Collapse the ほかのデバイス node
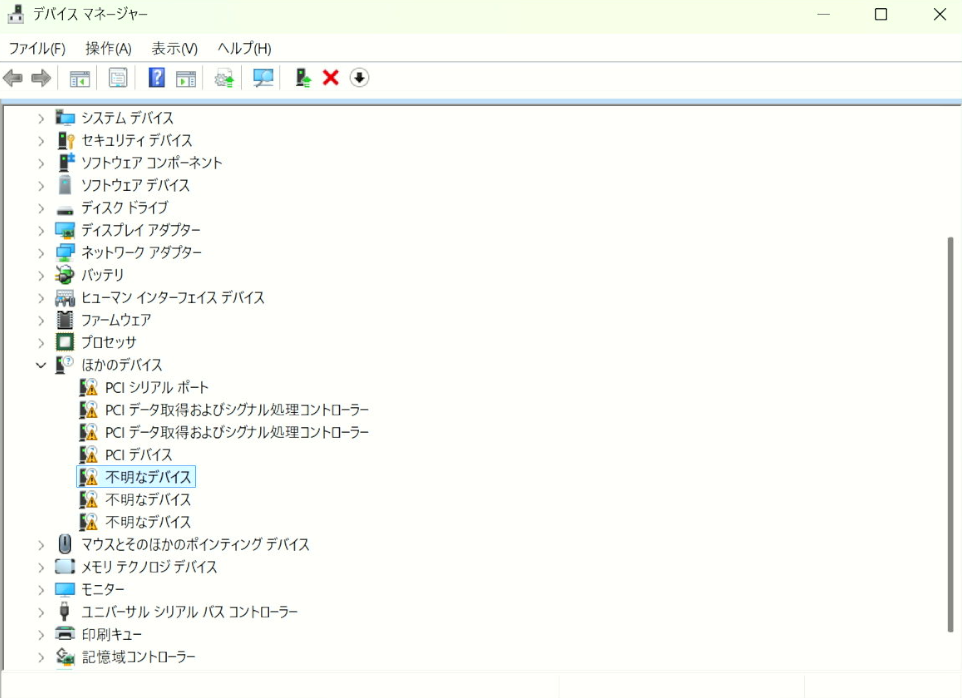This screenshot has height=698, width=962. pyautogui.click(x=40, y=365)
